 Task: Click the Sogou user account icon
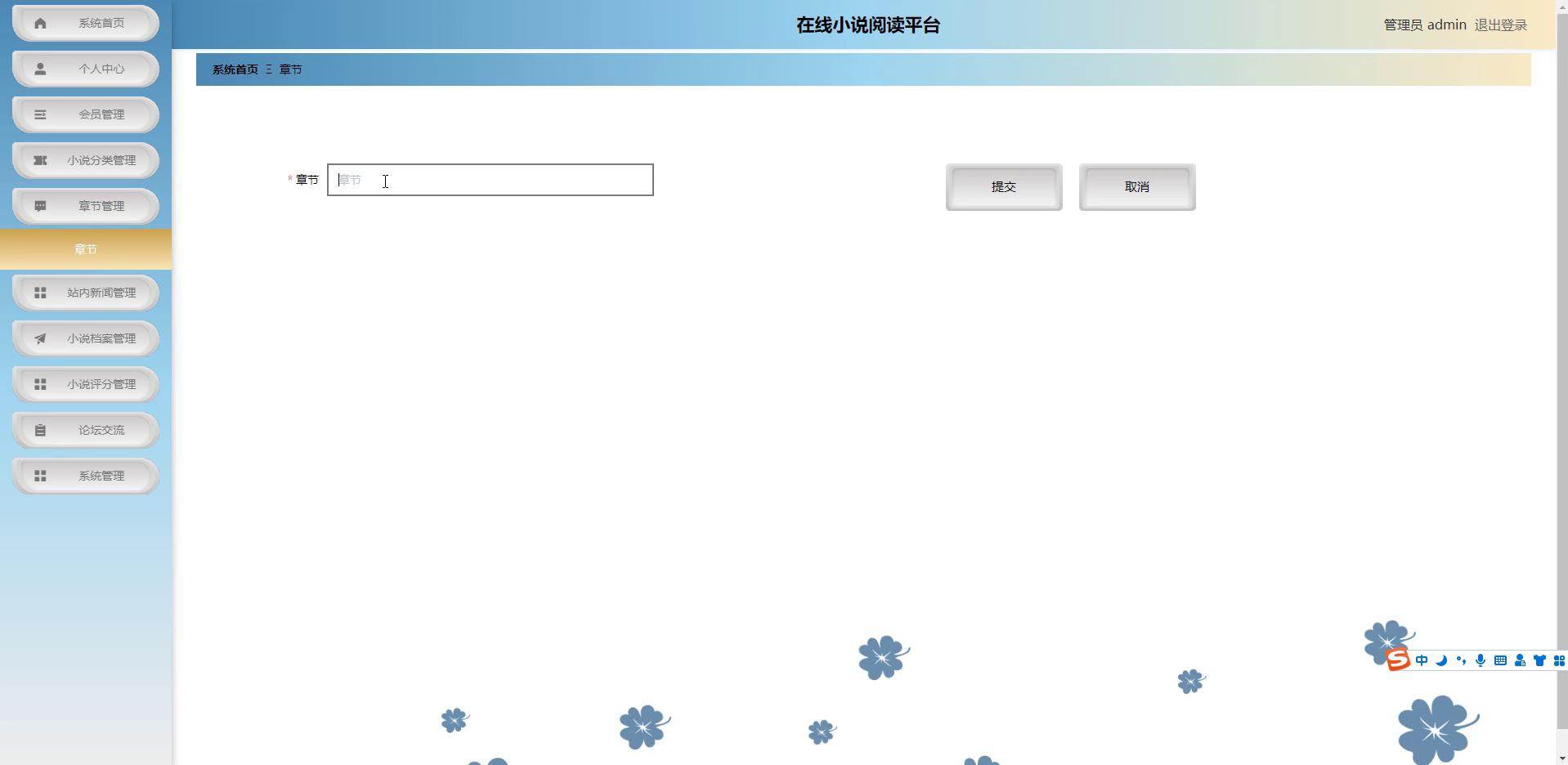point(1520,660)
